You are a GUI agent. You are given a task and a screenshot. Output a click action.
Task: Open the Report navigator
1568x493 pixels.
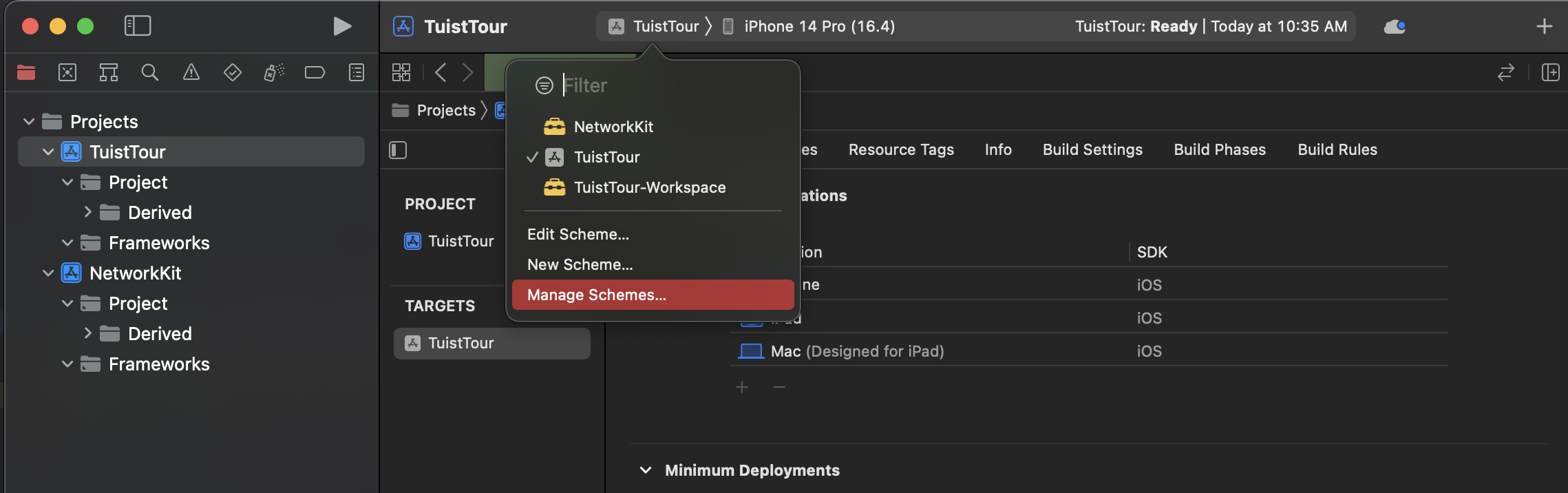click(357, 72)
